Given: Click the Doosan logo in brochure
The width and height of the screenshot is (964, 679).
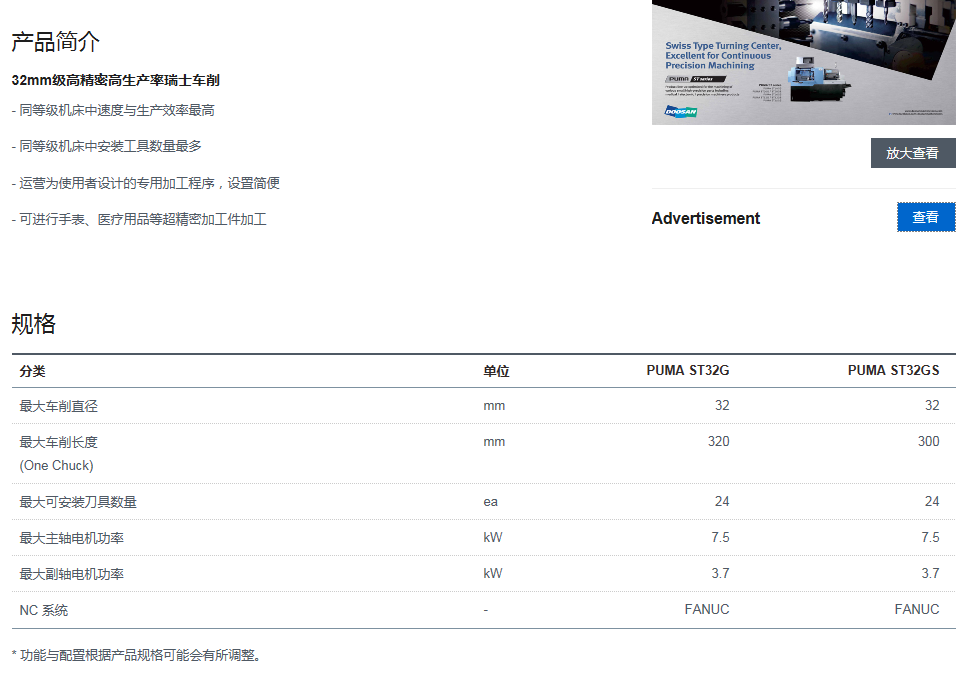Looking at the screenshot, I should [x=681, y=111].
